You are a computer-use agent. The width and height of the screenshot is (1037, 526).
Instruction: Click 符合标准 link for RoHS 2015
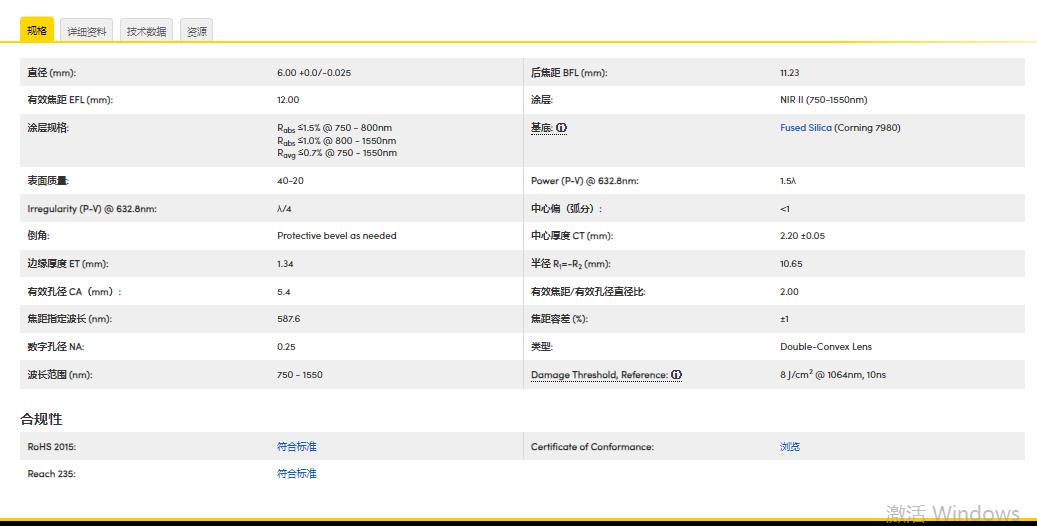296,447
